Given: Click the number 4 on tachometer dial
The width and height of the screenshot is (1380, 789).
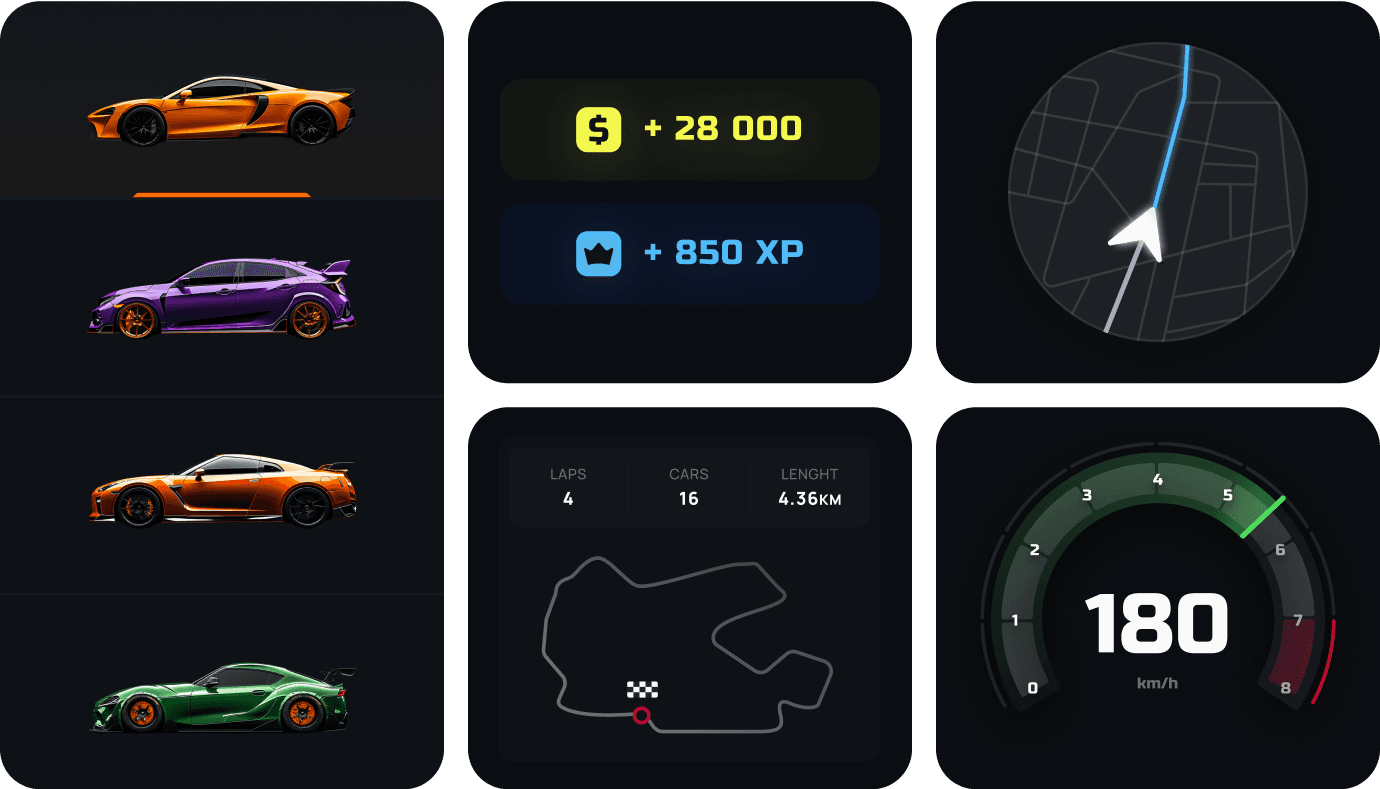Looking at the screenshot, I should point(1158,480).
